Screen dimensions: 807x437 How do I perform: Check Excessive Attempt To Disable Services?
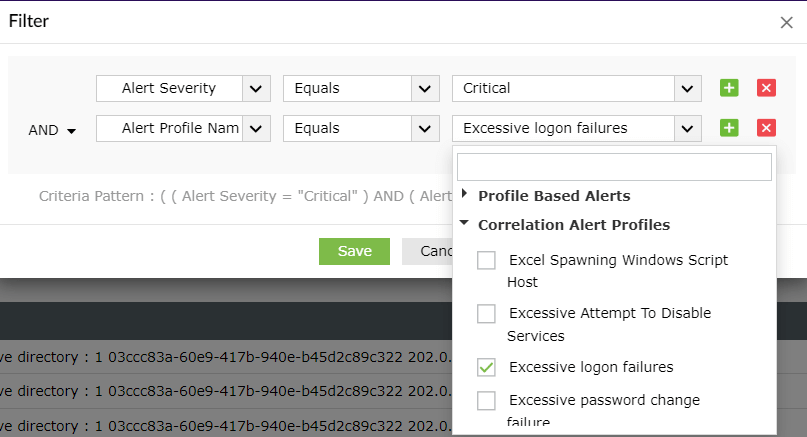[486, 314]
